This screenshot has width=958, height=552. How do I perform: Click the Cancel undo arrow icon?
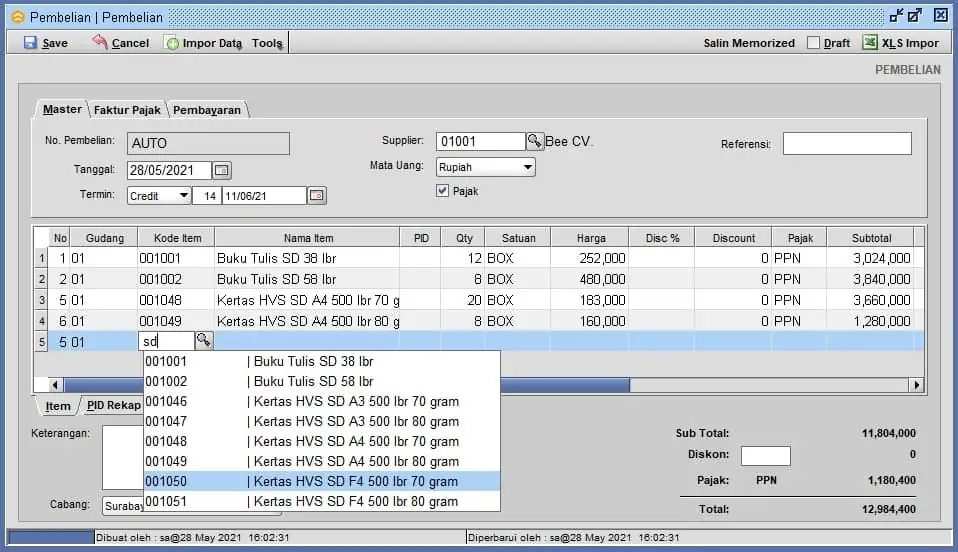(100, 43)
